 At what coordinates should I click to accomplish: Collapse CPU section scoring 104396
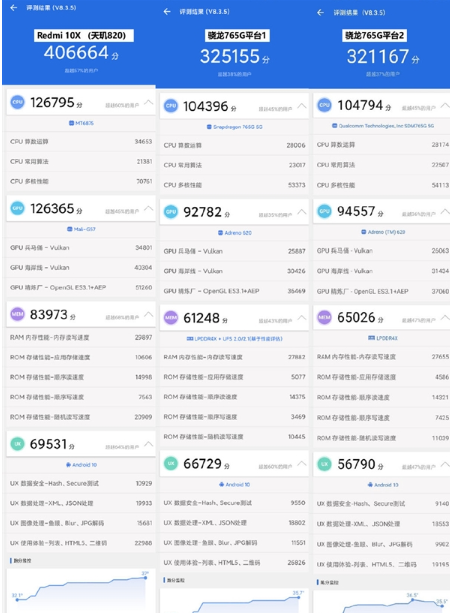[302, 106]
